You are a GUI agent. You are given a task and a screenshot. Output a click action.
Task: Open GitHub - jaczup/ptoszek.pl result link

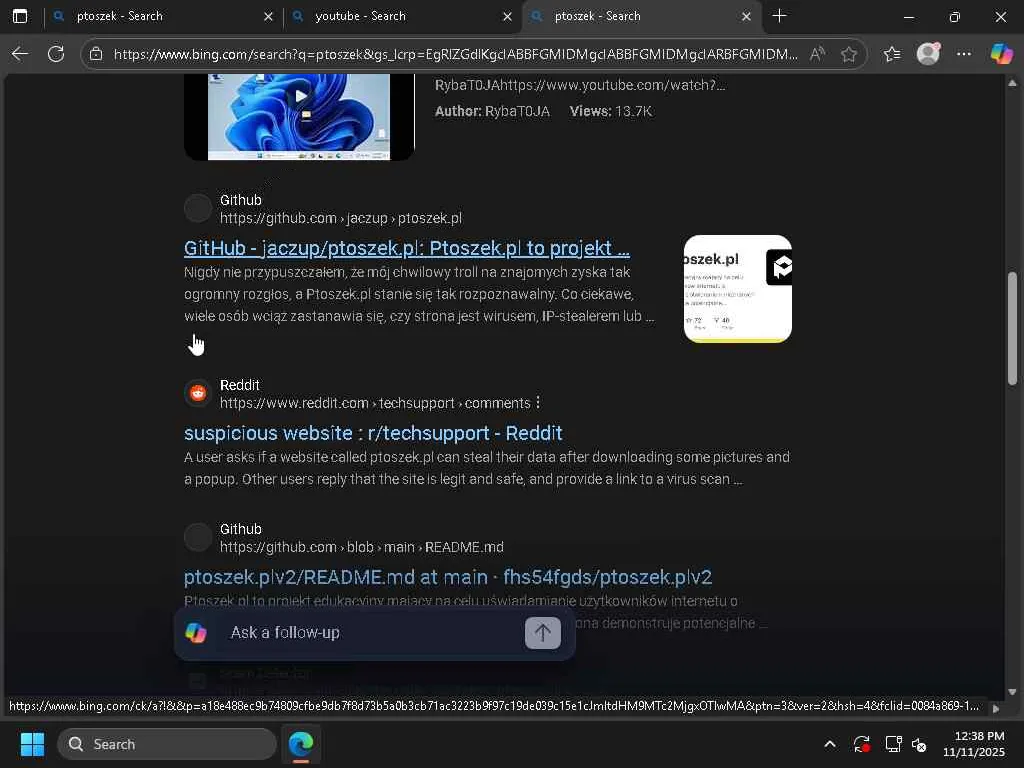pyautogui.click(x=407, y=248)
